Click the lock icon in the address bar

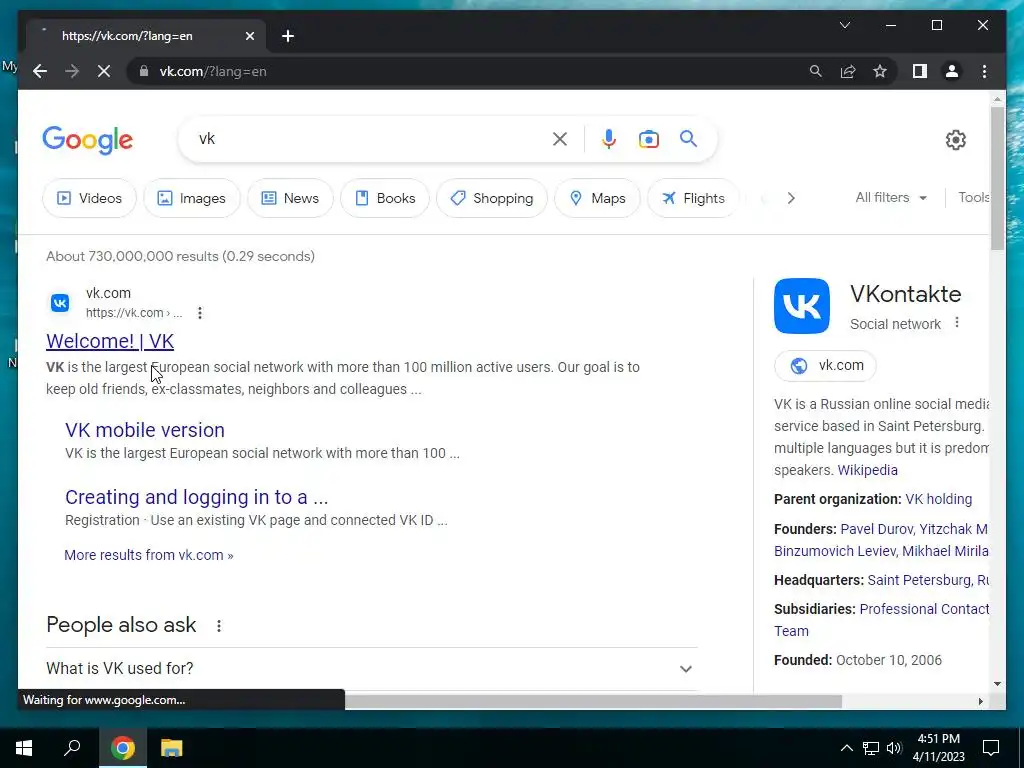pos(144,71)
